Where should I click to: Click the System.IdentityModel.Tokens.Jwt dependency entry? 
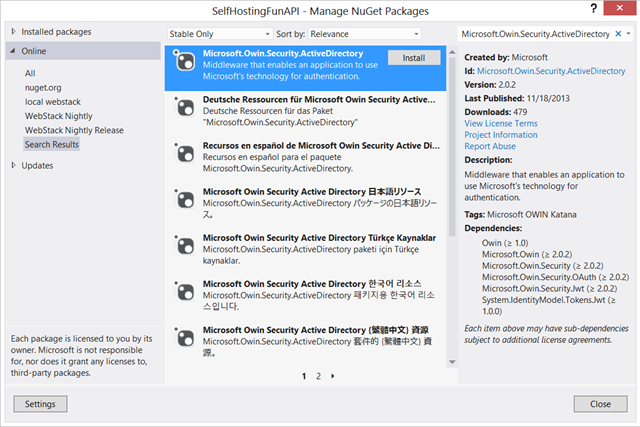pyautogui.click(x=549, y=306)
